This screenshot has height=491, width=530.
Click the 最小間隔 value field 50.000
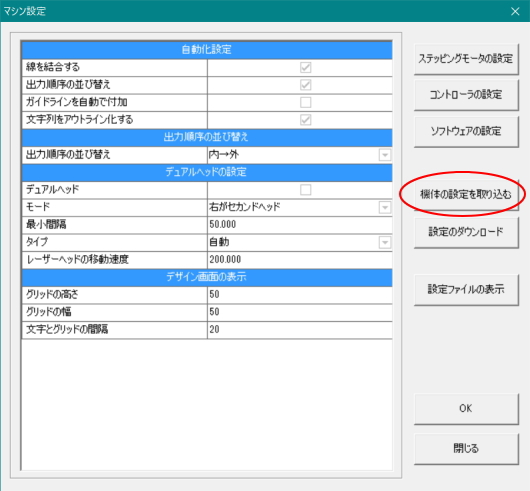point(300,225)
